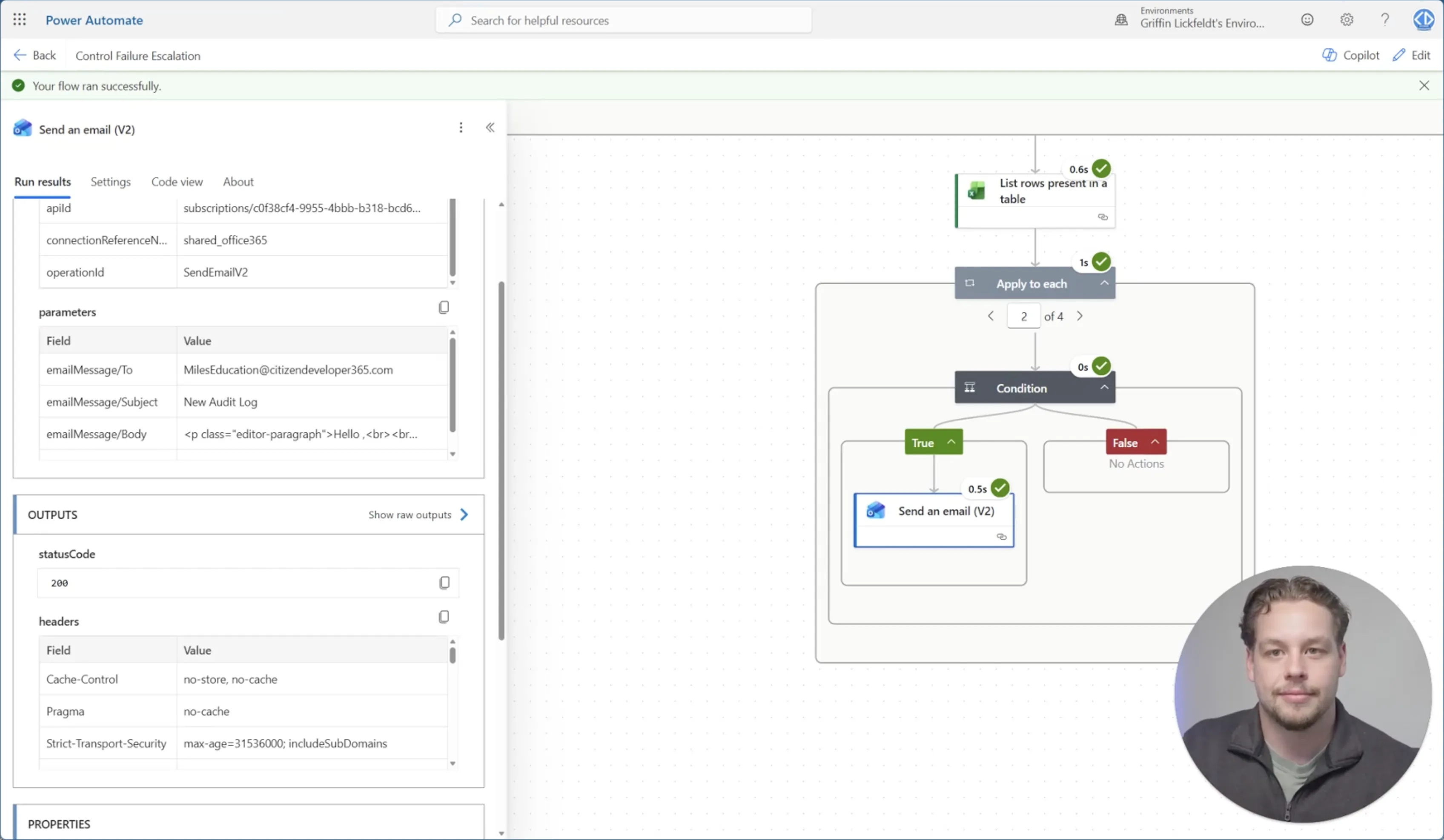The width and height of the screenshot is (1444, 840).
Task: Click the Control Failure Escalation flow name
Action: point(138,56)
